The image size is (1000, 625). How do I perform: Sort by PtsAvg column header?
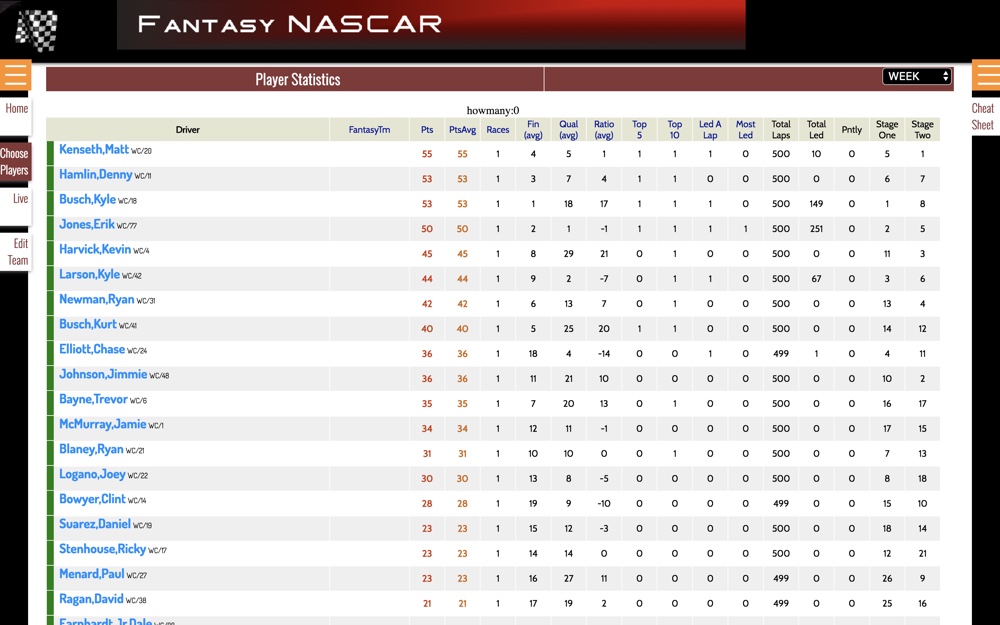point(462,129)
